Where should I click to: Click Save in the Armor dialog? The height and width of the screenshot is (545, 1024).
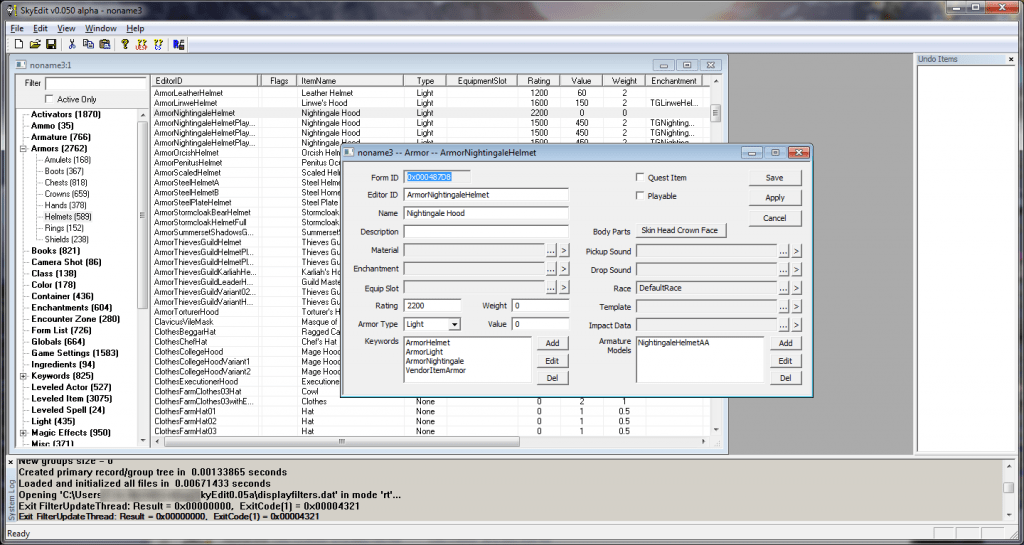(775, 178)
